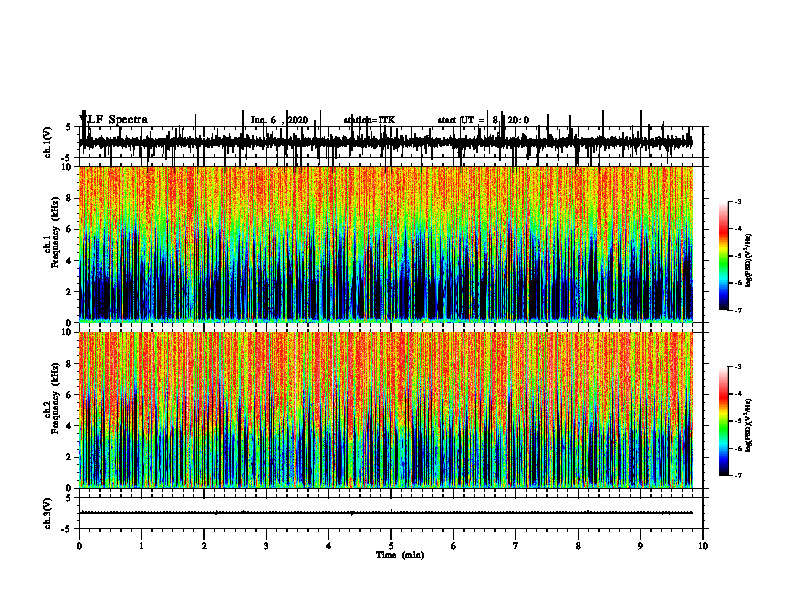Click inside the ch.2 spectrogram panel
Image resolution: width=792 pixels, height=612 pixels.
coord(386,410)
